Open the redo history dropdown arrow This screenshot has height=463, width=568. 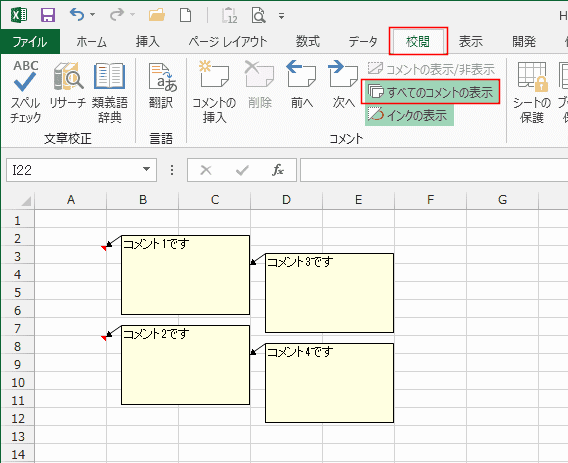[x=132, y=15]
